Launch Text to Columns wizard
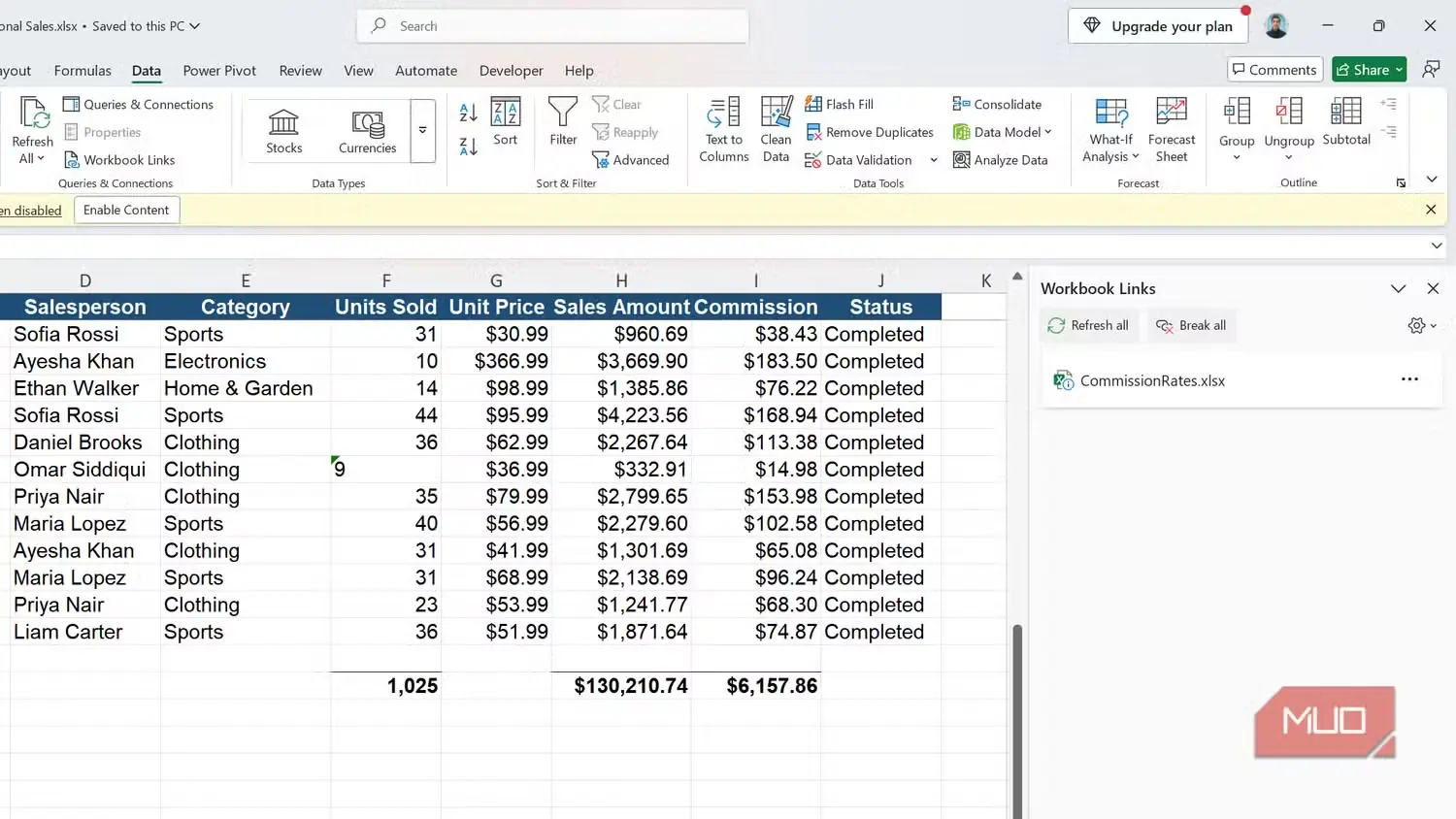This screenshot has height=819, width=1456. click(724, 130)
